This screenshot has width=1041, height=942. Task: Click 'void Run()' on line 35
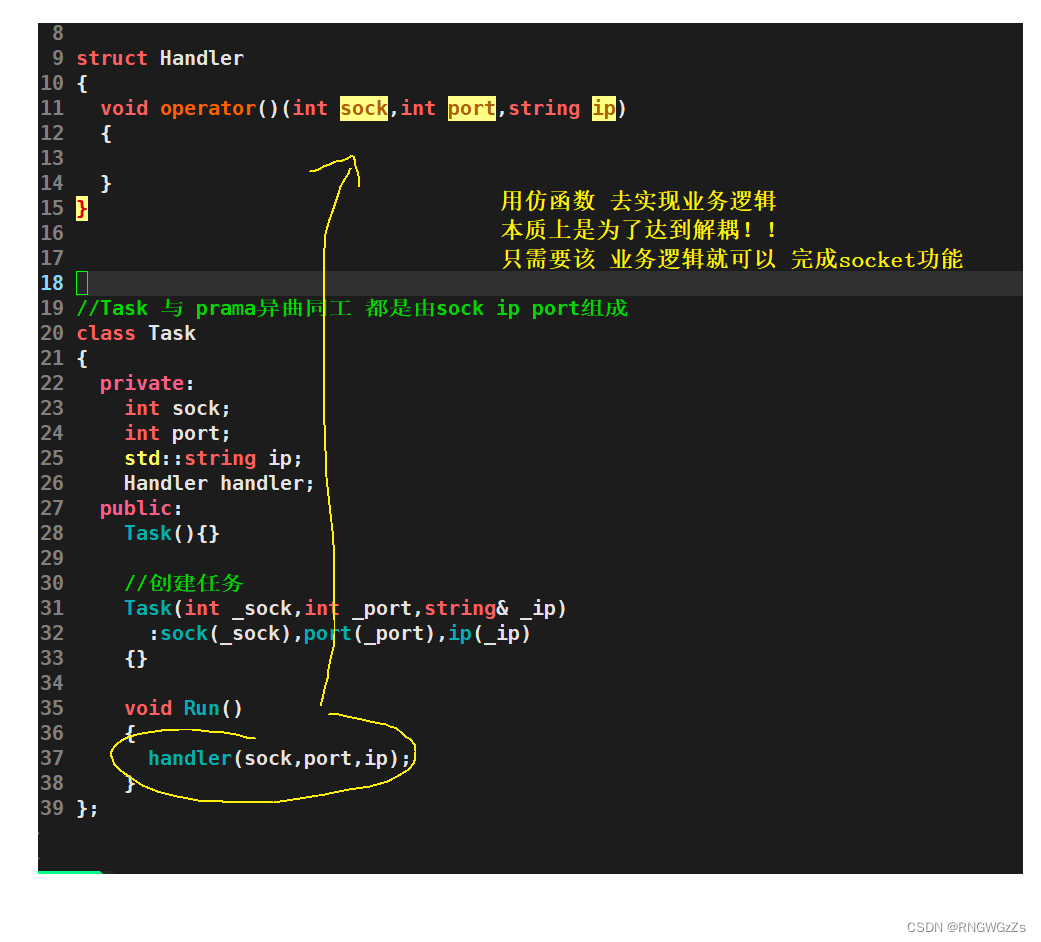[x=183, y=708]
